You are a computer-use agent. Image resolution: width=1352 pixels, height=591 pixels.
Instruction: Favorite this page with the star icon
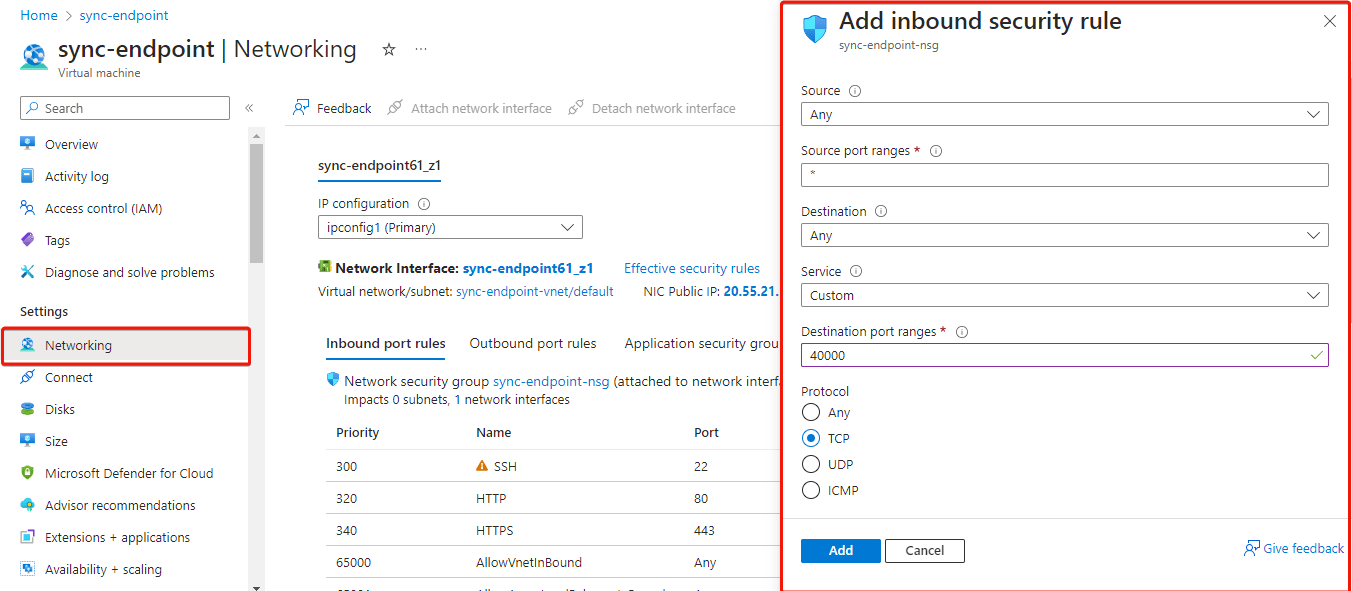tap(389, 49)
